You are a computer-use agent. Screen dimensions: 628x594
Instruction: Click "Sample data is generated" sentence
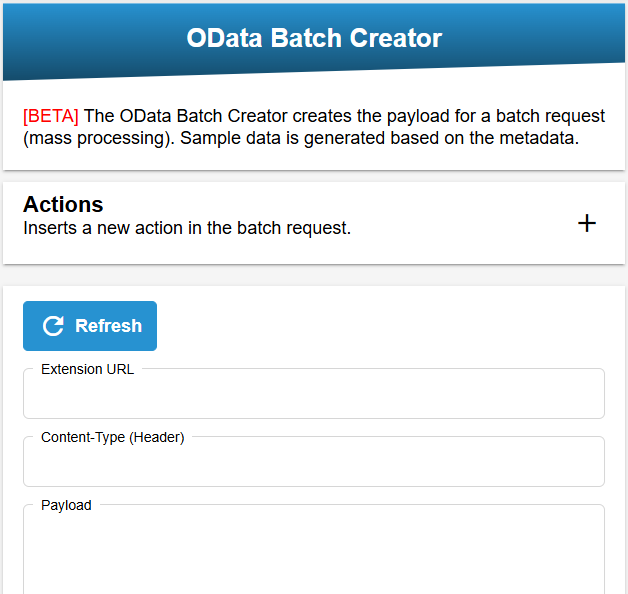(283, 138)
